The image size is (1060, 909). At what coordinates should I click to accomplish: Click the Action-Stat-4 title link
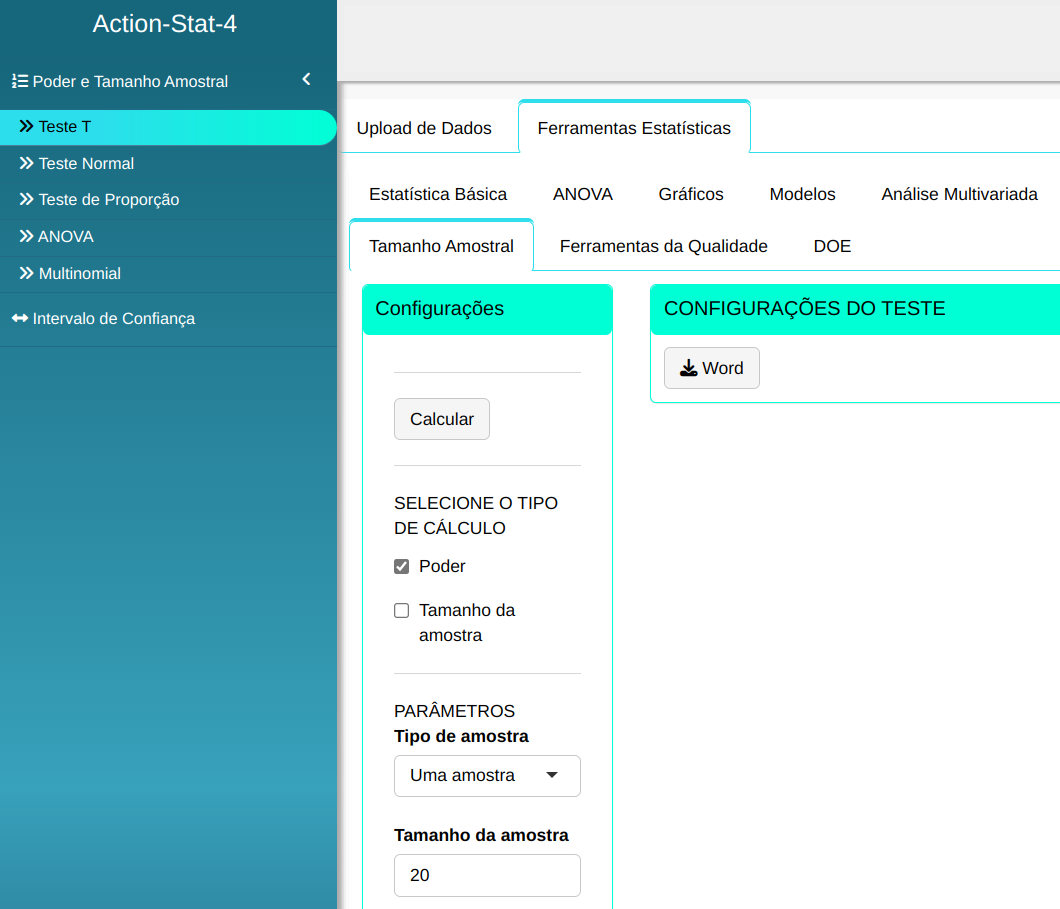[165, 24]
